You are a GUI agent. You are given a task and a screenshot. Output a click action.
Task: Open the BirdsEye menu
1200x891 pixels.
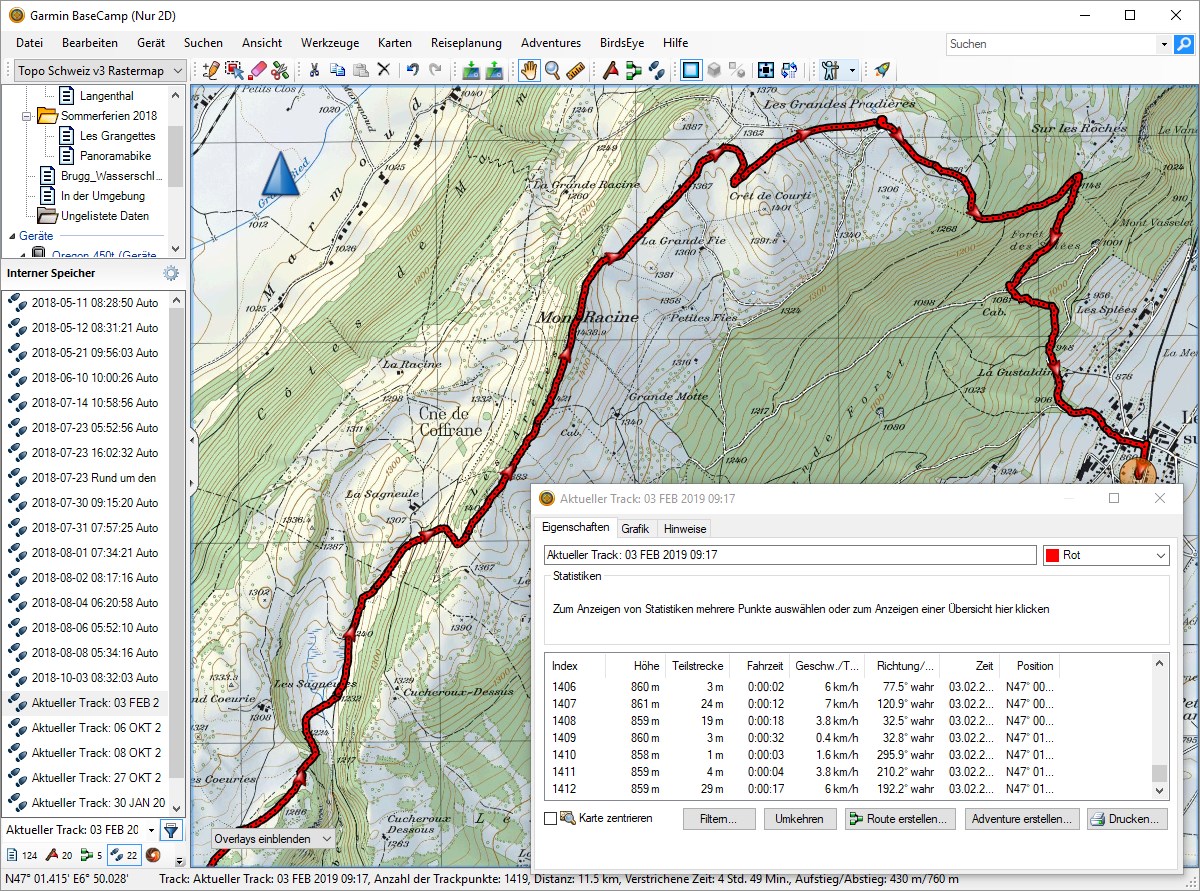(x=622, y=43)
